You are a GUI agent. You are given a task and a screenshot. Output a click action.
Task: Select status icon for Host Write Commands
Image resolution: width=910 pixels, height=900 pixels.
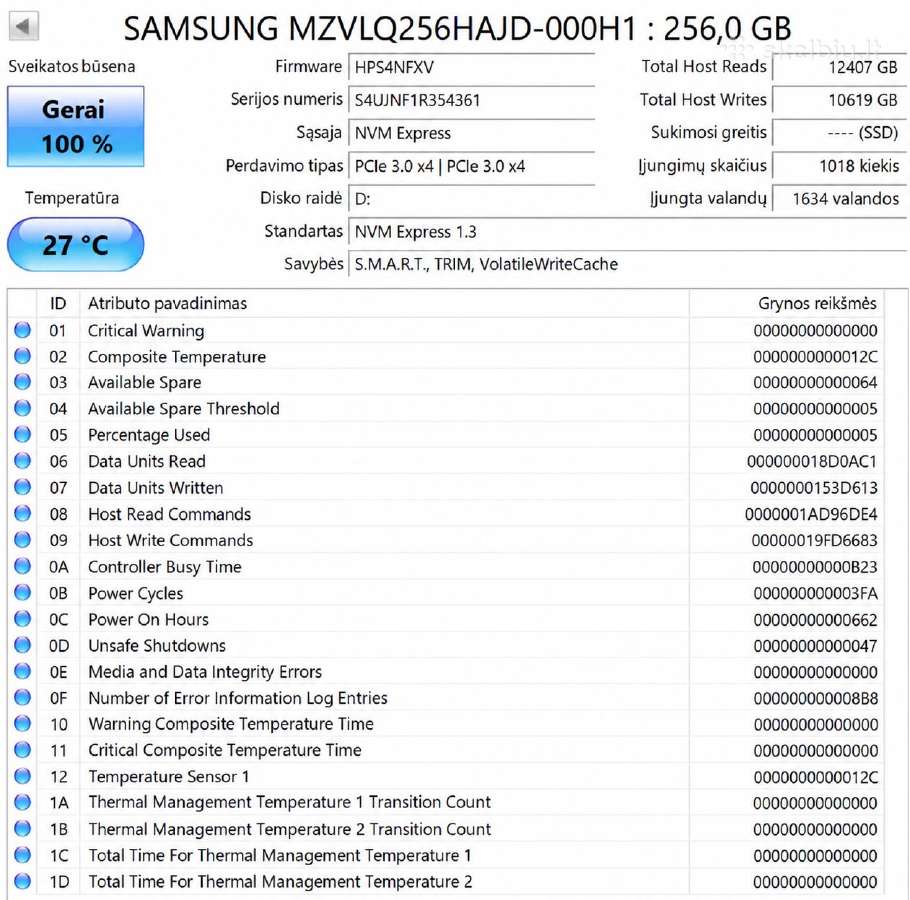23,540
